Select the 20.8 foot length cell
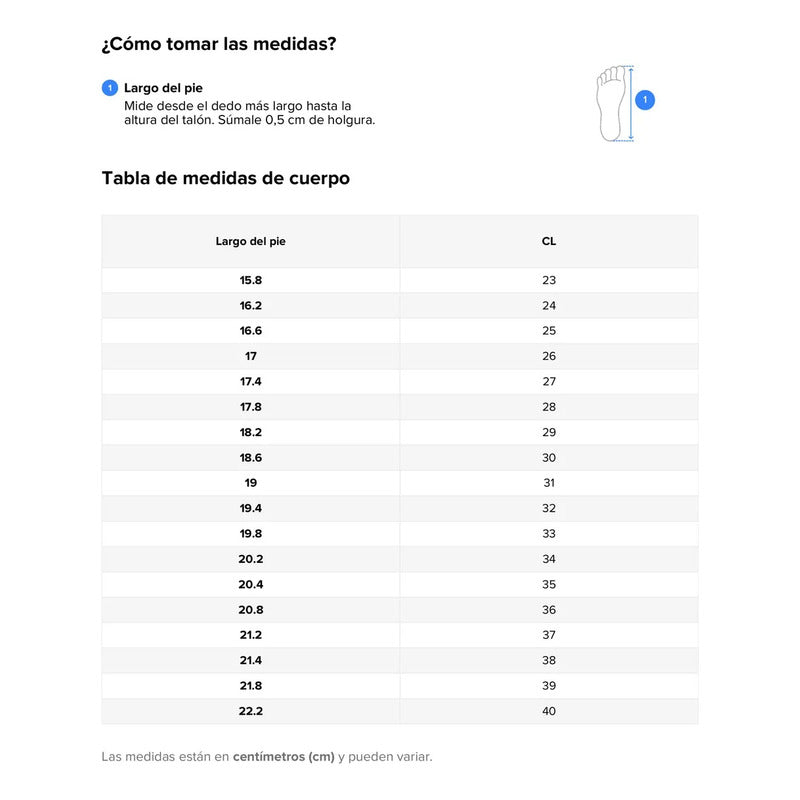Viewport: 800px width, 800px height. pyautogui.click(x=251, y=610)
